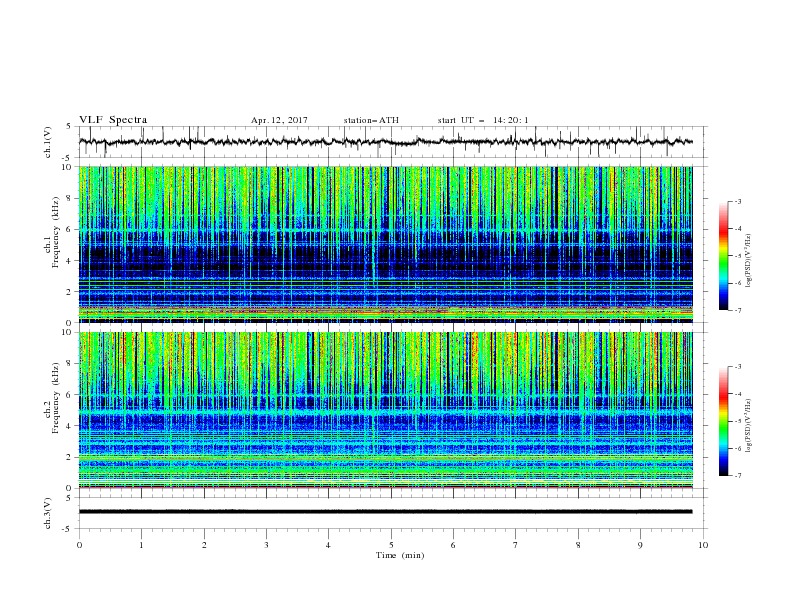The image size is (792, 612).
Task: Click the time tick label '9'
Action: tap(640, 545)
